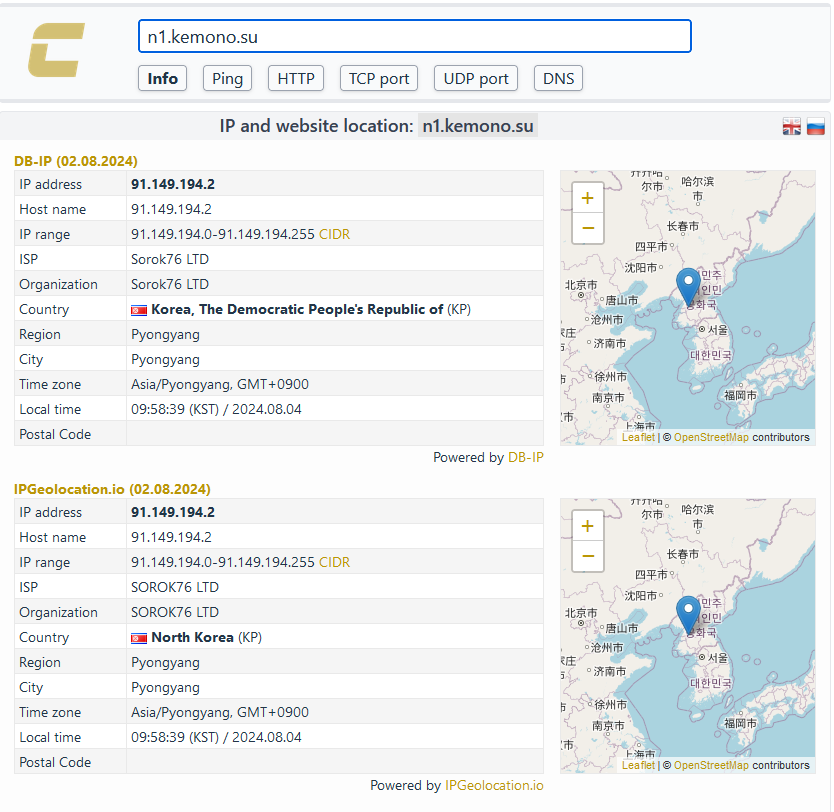Click the Postal Code label in the DB-IP table
Viewport: 834px width, 812px height.
pos(55,434)
